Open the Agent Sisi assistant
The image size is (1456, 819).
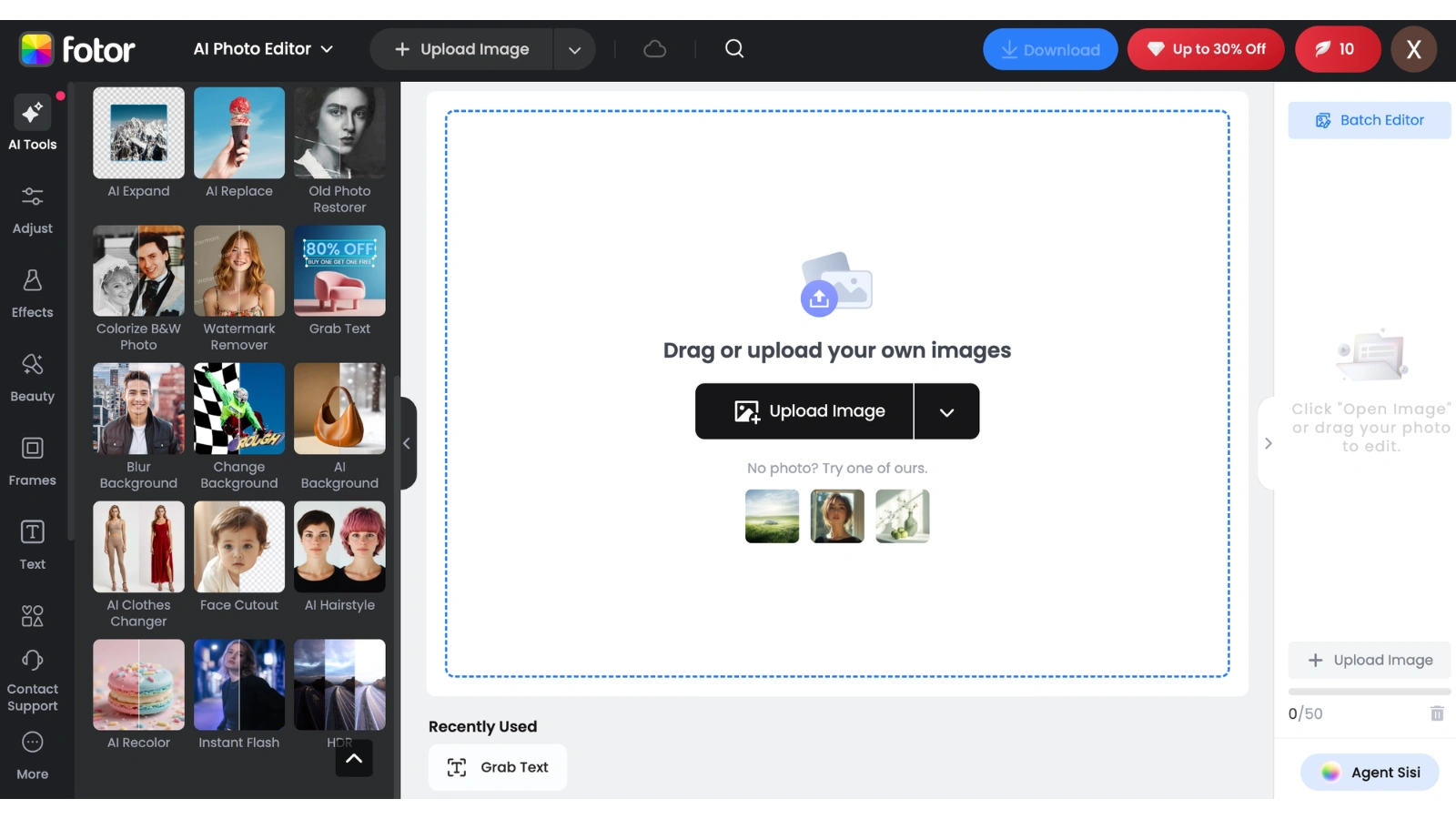point(1370,772)
